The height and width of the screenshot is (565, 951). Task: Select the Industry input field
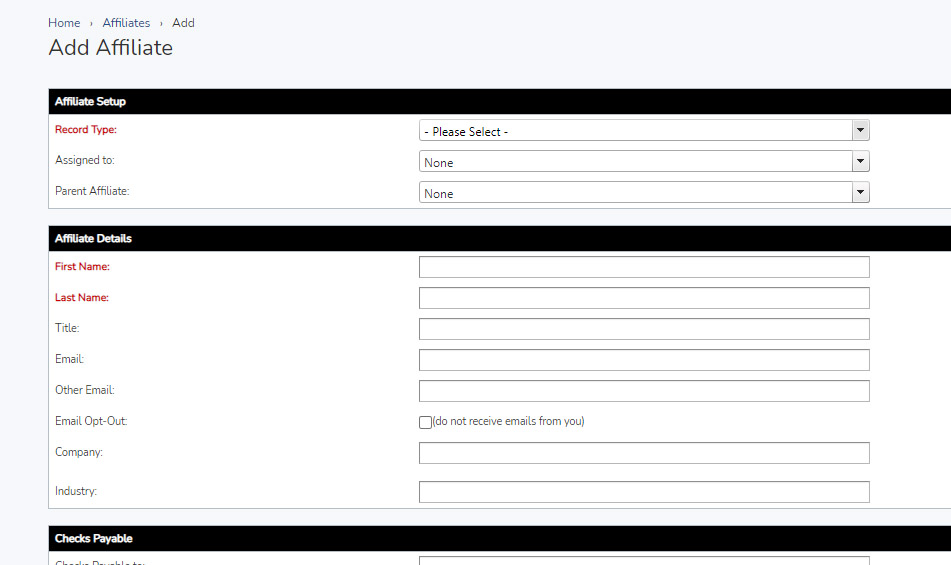[x=643, y=492]
